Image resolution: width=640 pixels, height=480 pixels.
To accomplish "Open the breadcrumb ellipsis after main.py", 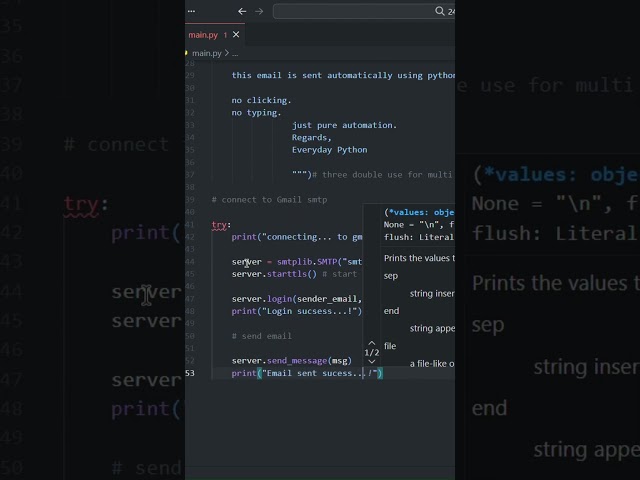I will [235, 53].
